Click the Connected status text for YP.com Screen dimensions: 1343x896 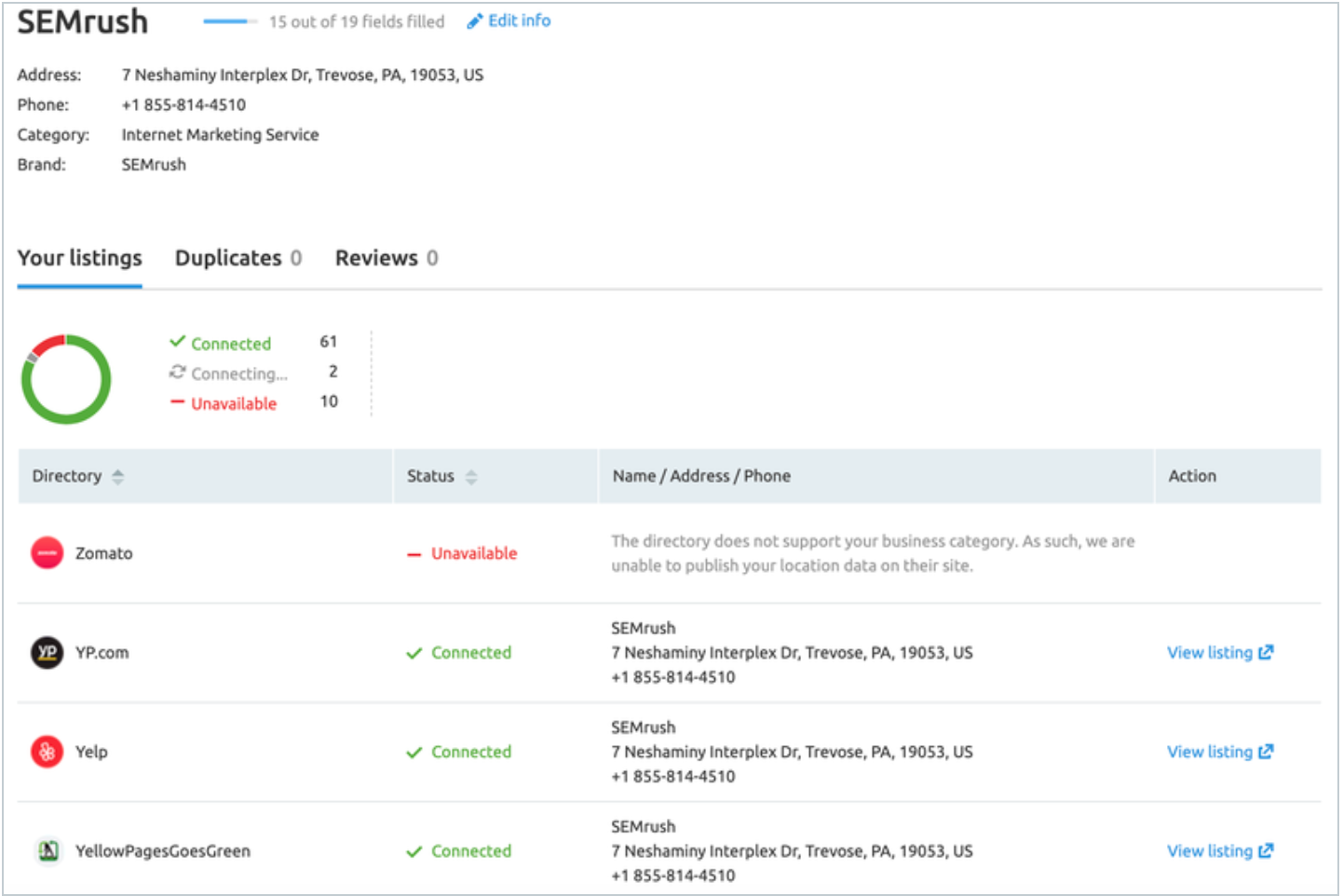(471, 652)
